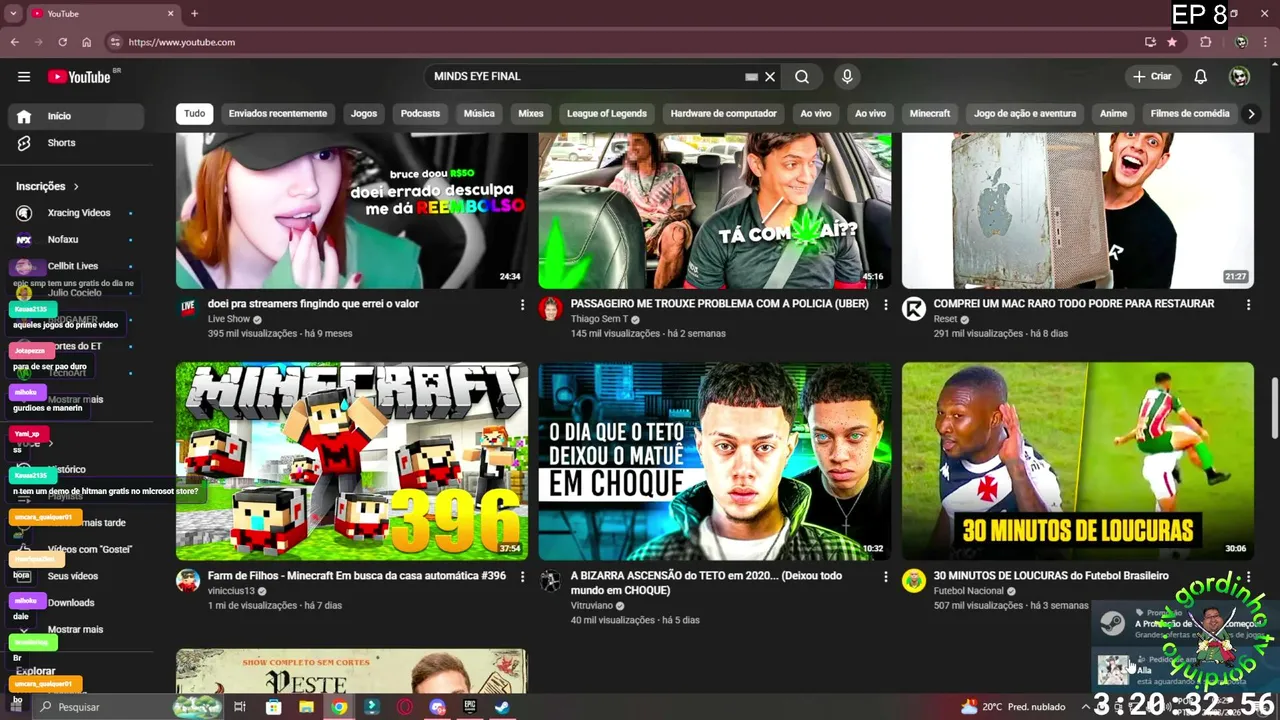Screen dimensions: 1280x720
Task: Open the 'COMPREI UM MAC RARO TODO PODRE' title
Action: click(1073, 304)
